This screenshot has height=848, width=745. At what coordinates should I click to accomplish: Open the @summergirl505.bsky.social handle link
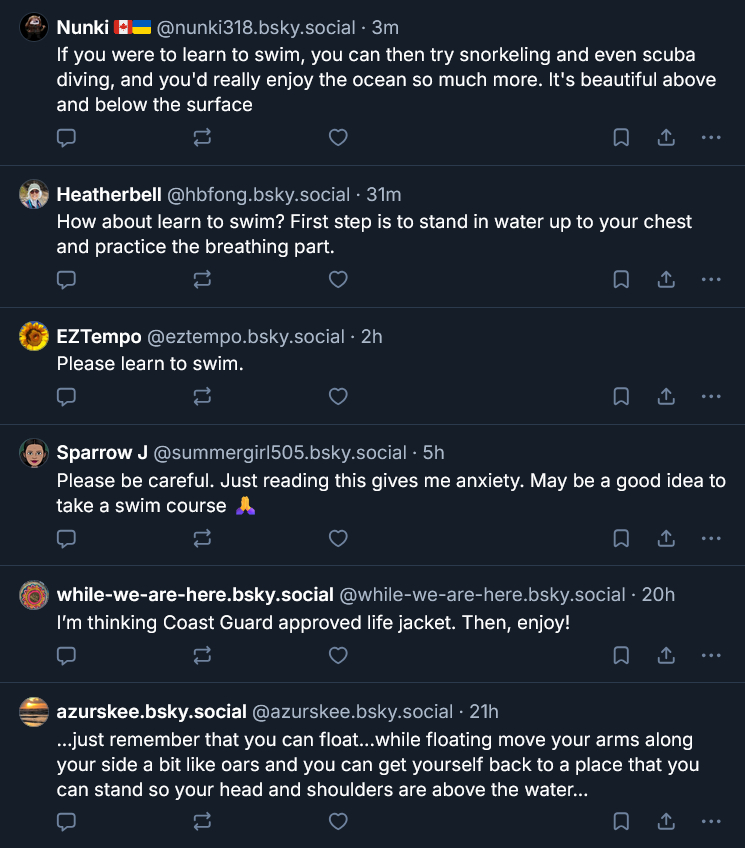(x=280, y=453)
